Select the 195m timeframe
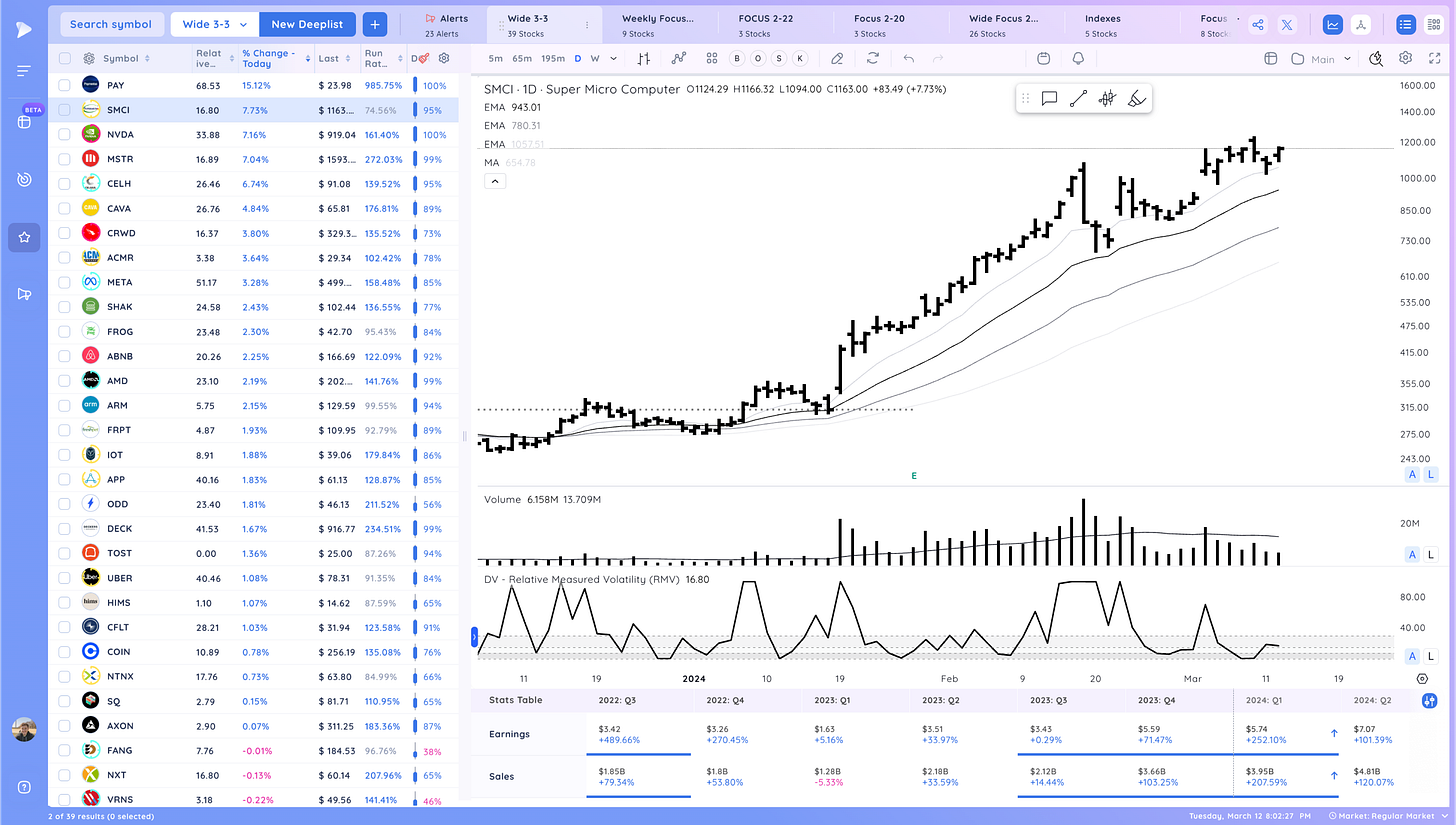Image resolution: width=1456 pixels, height=825 pixels. [x=553, y=59]
